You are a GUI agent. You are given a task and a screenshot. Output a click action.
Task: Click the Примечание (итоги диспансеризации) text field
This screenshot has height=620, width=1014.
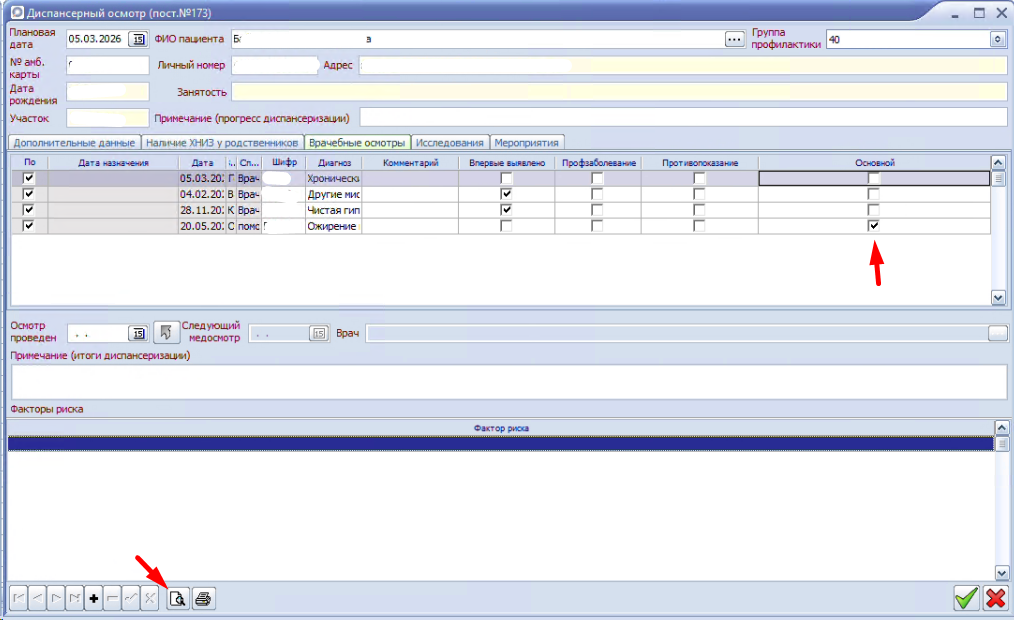point(507,381)
